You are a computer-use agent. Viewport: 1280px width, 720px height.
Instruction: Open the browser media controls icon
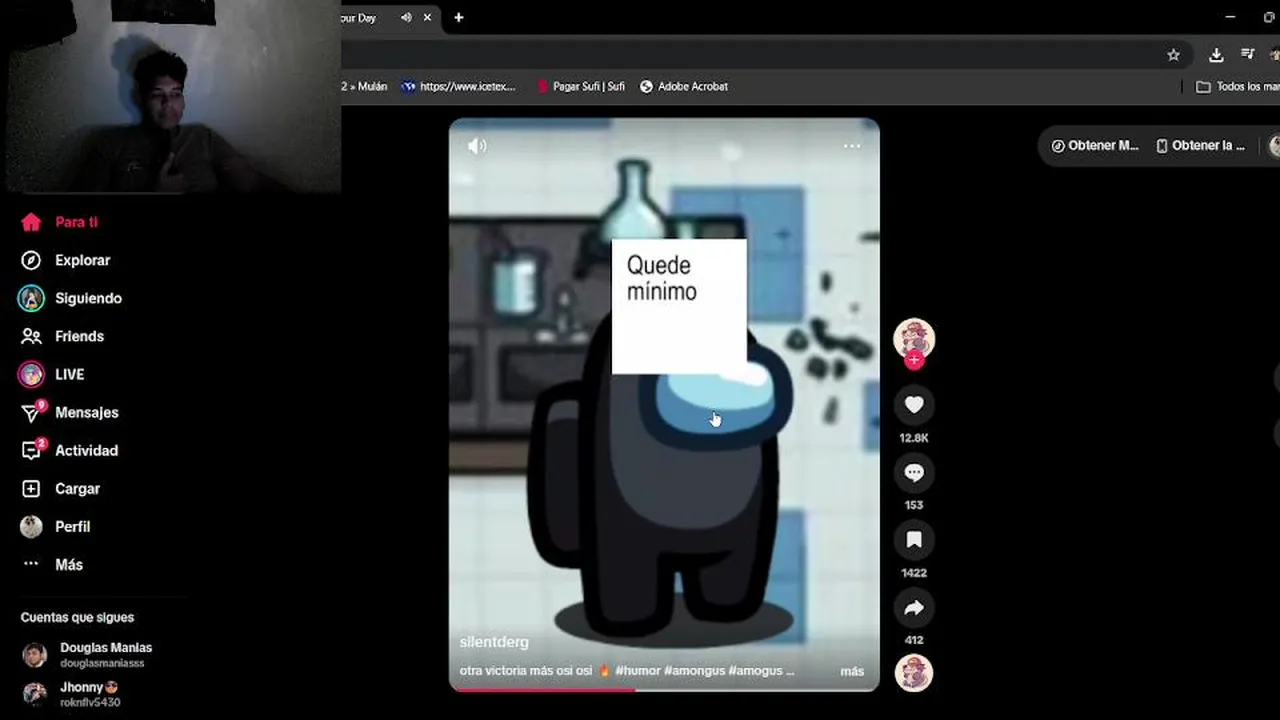click(x=1248, y=54)
